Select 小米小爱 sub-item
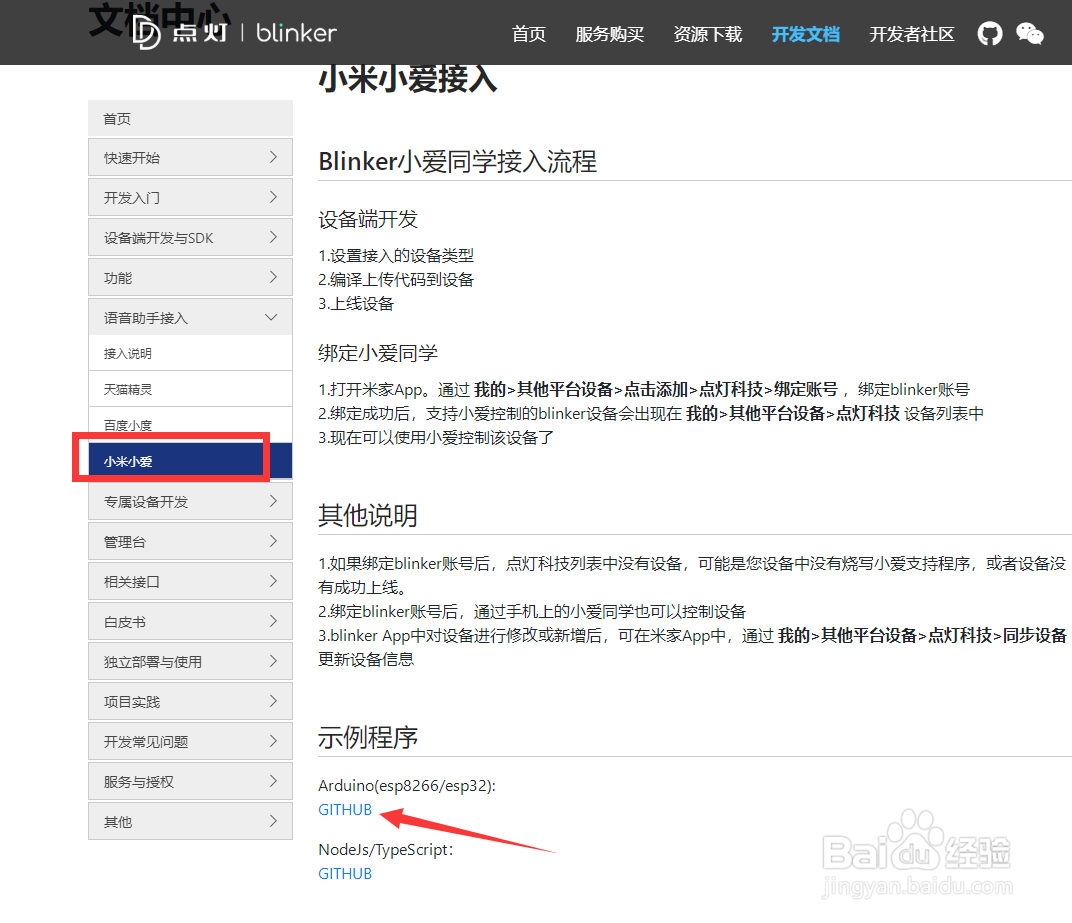1072x923 pixels. [190, 461]
